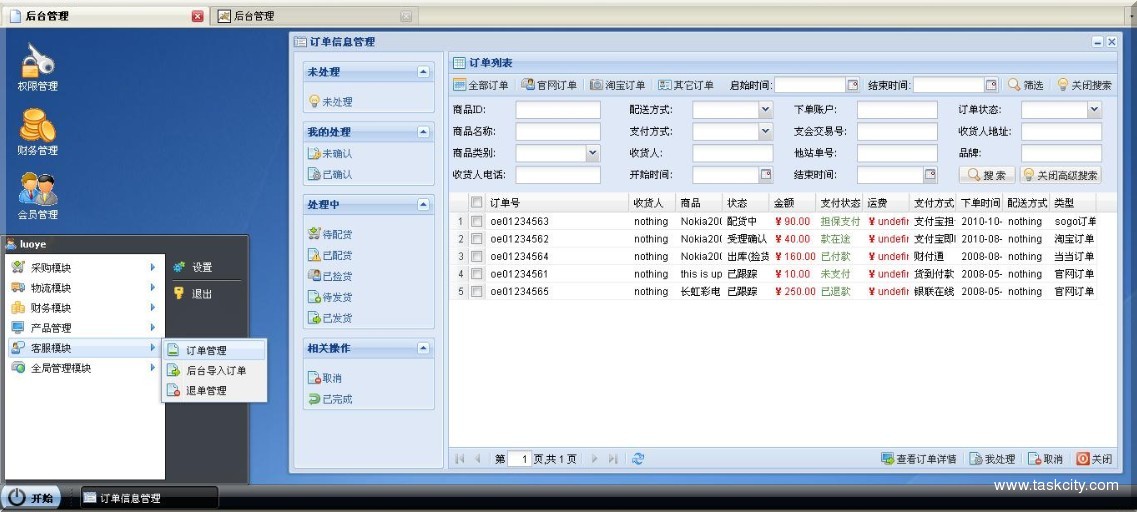
Task: Open the 配送方式 dropdown
Action: click(766, 110)
